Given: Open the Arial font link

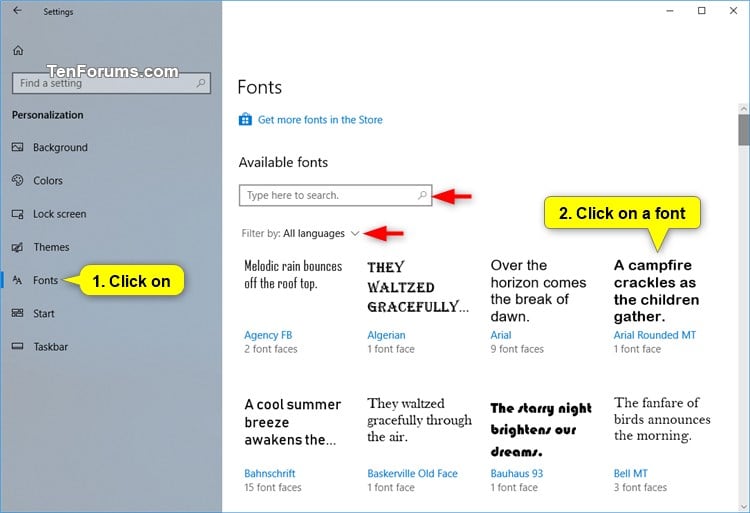Looking at the screenshot, I should click(x=501, y=335).
